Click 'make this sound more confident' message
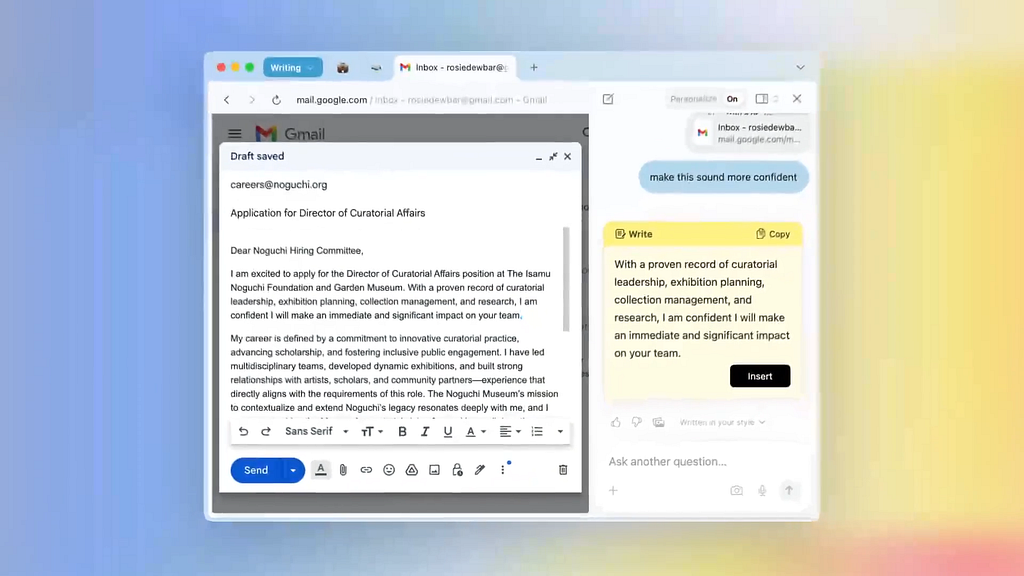The image size is (1024, 576). (x=723, y=177)
